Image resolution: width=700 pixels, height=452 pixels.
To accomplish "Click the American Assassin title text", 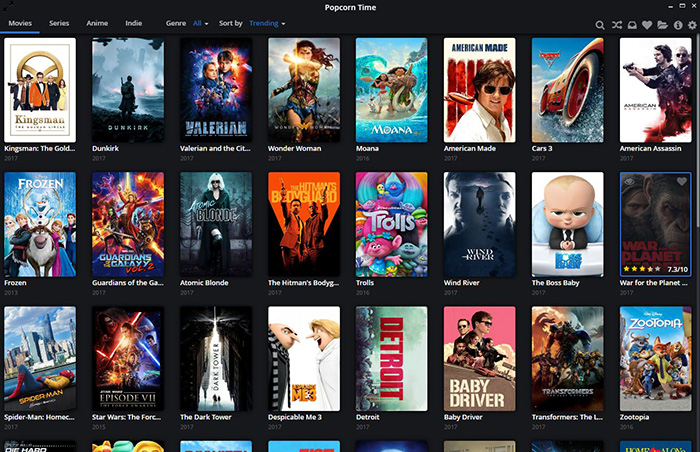I will click(x=650, y=148).
